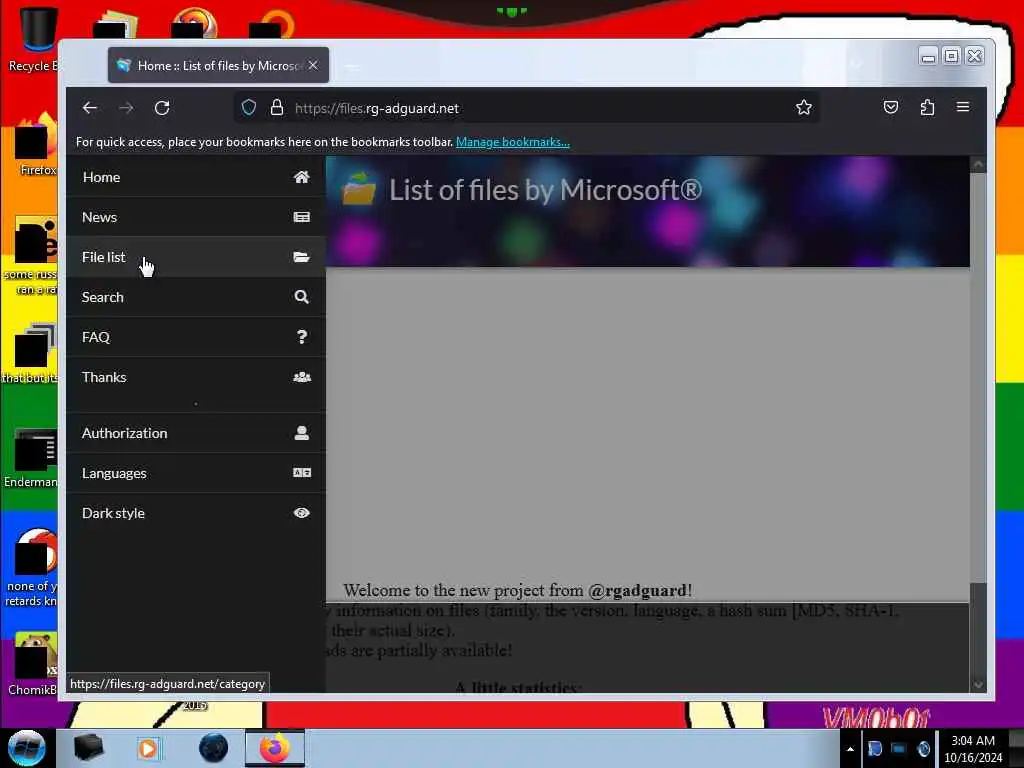1024x768 pixels.
Task: Click the user icon beside Authorization
Action: point(301,433)
